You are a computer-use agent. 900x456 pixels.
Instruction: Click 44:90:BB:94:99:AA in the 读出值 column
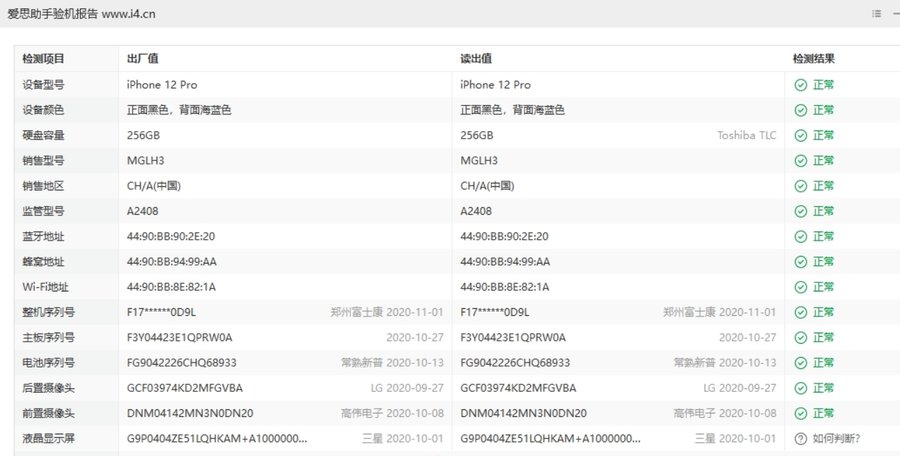click(505, 262)
